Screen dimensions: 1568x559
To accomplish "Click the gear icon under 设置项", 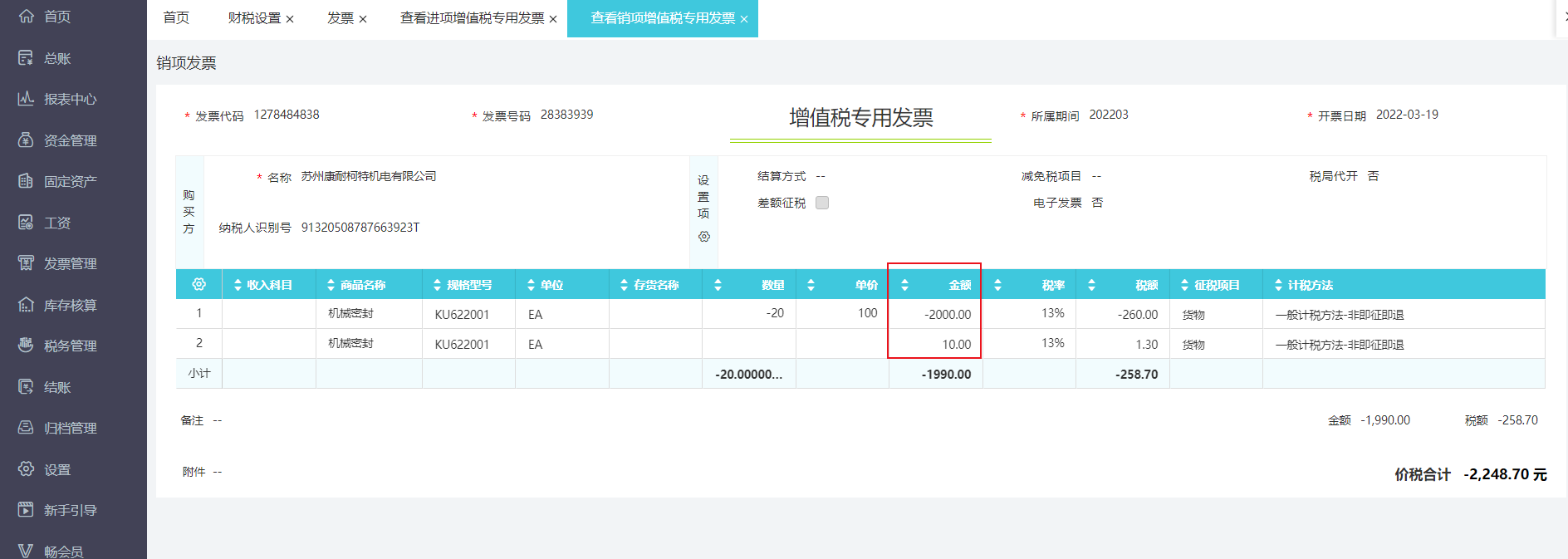I will tap(703, 237).
